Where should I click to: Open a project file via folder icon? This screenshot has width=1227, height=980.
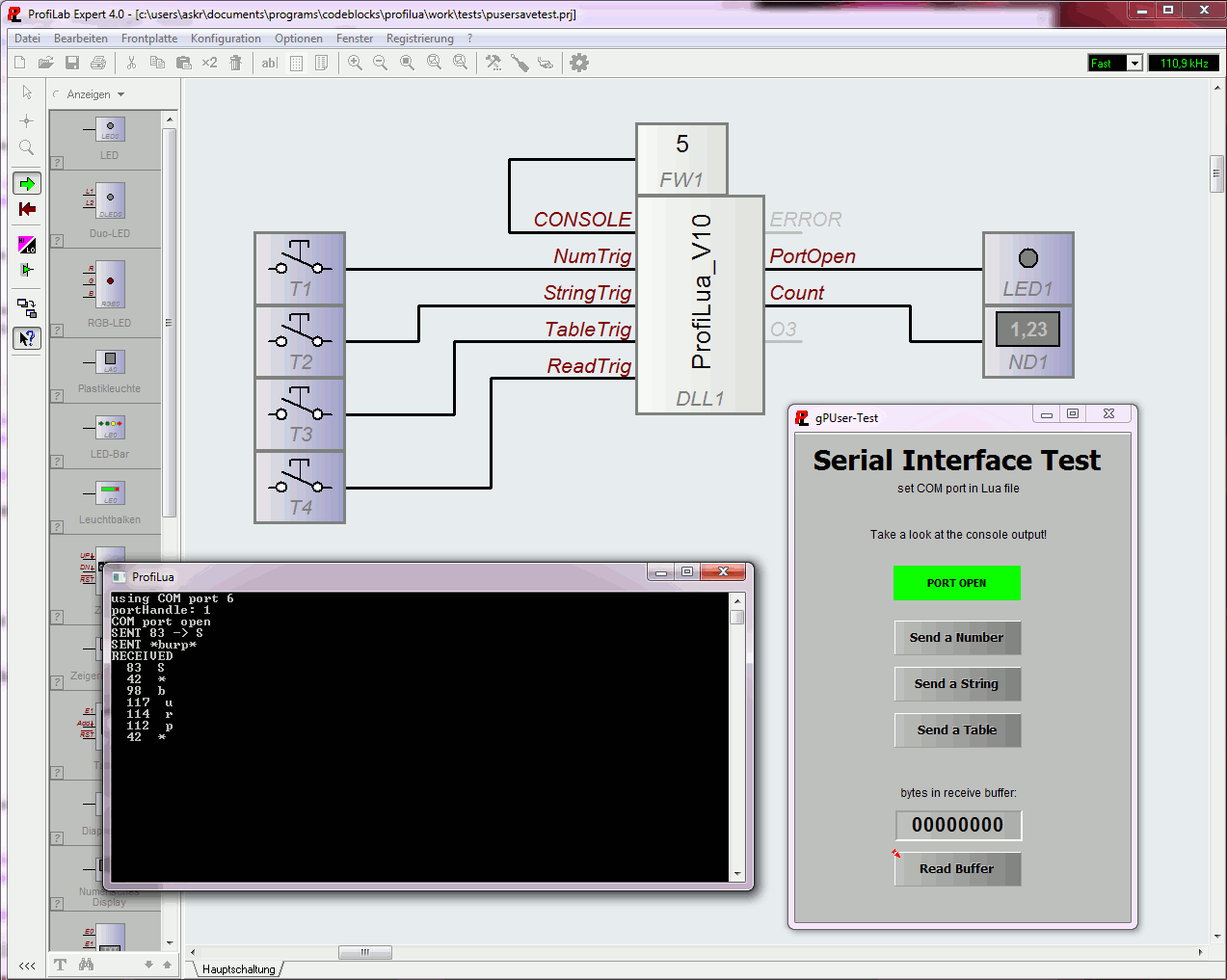click(45, 63)
